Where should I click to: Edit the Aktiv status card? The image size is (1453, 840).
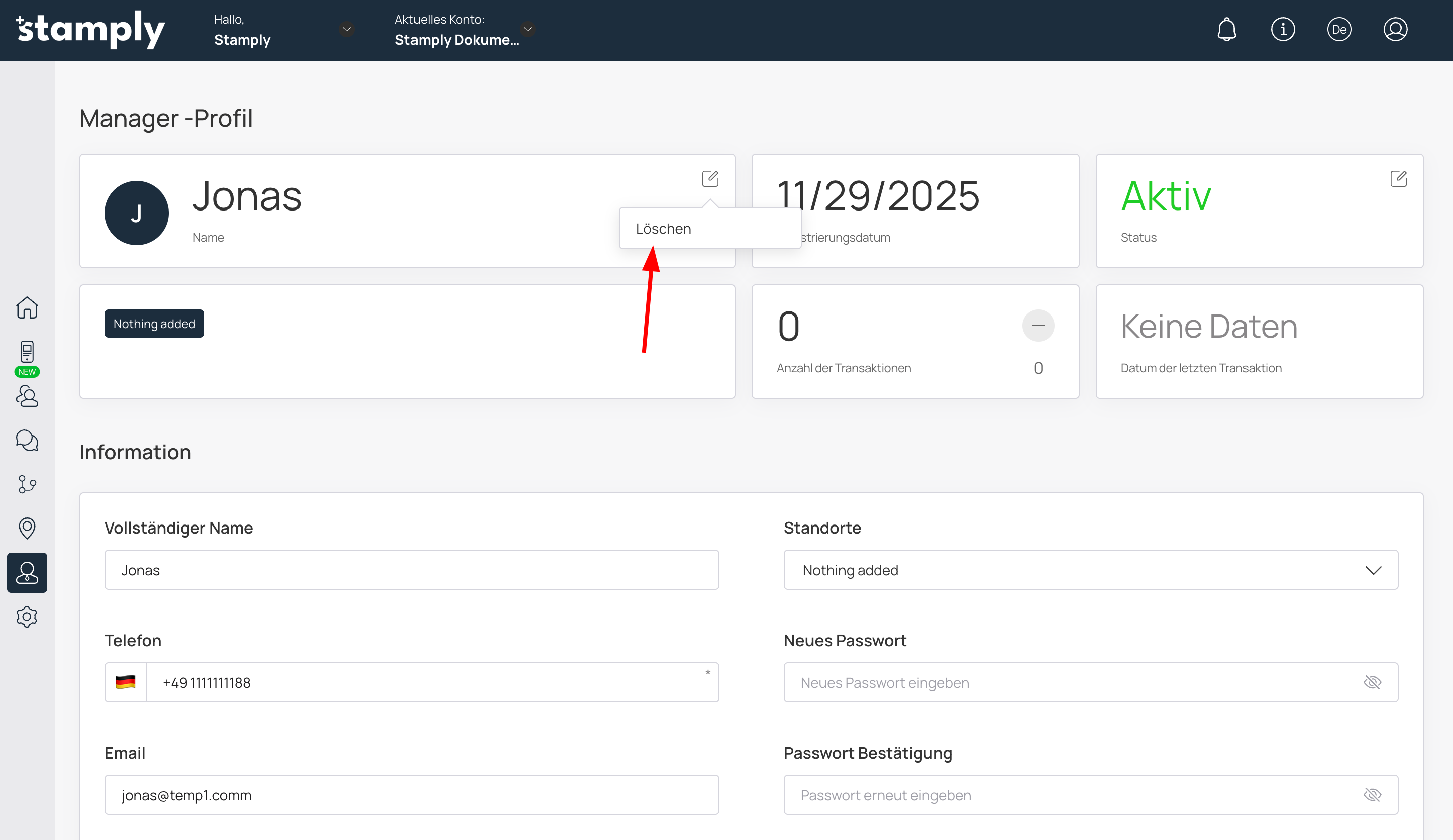pos(1398,179)
